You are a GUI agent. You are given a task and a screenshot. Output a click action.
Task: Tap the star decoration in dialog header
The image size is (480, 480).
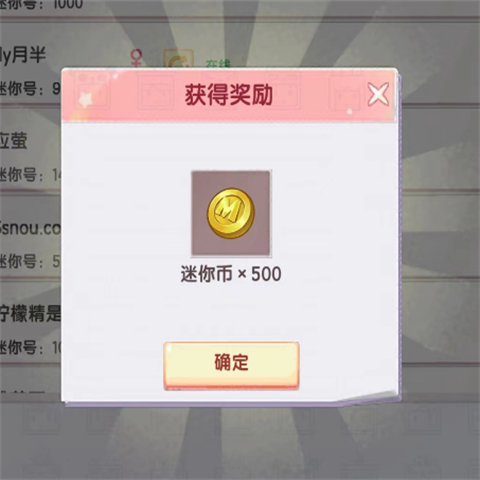86,100
